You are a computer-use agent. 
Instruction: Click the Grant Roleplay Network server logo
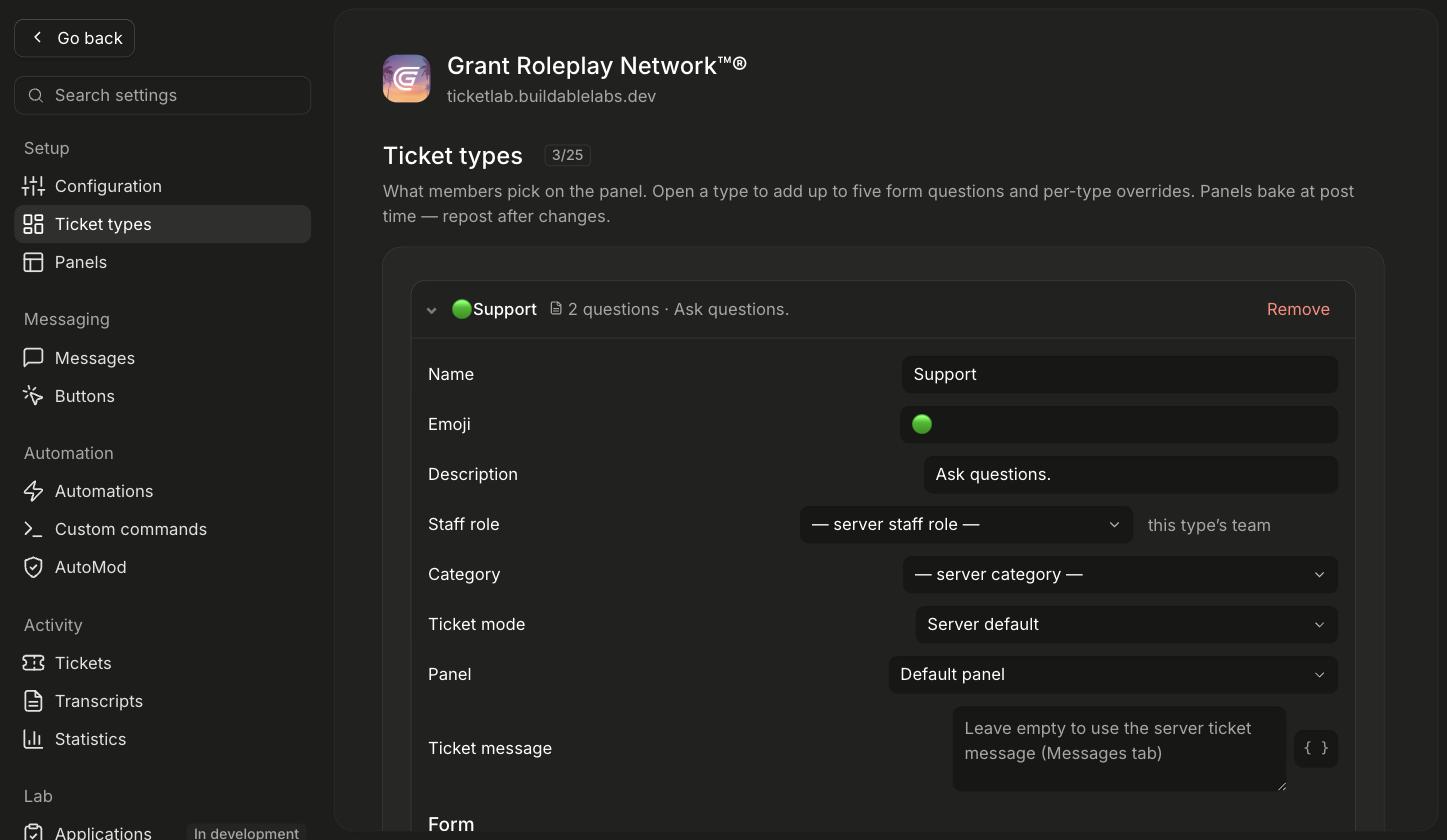406,78
